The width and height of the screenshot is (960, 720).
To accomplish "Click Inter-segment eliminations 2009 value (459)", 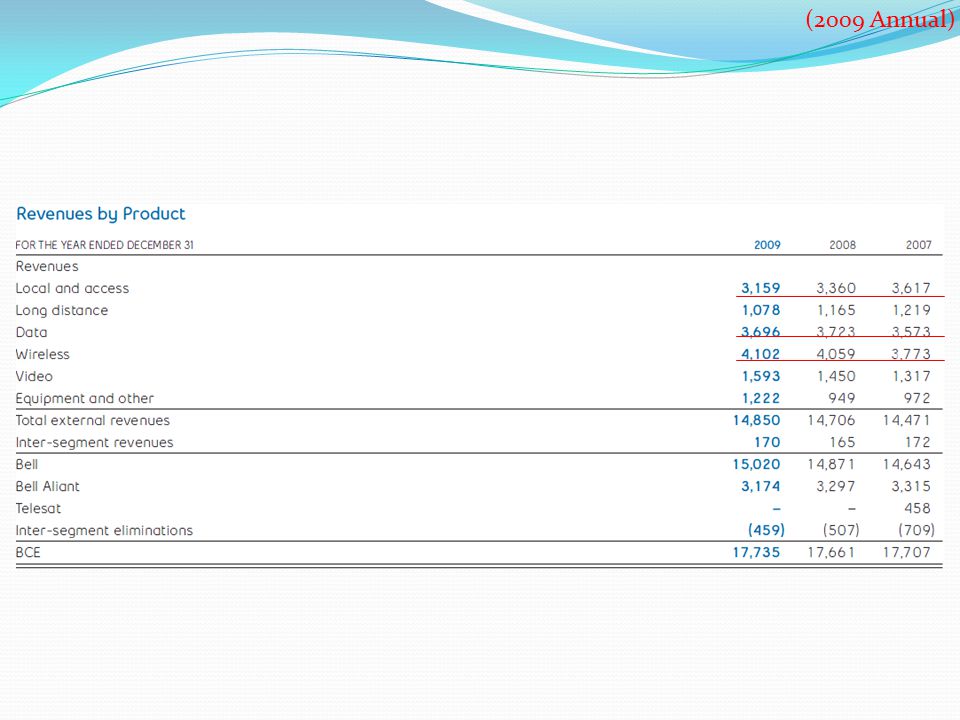I will (767, 530).
